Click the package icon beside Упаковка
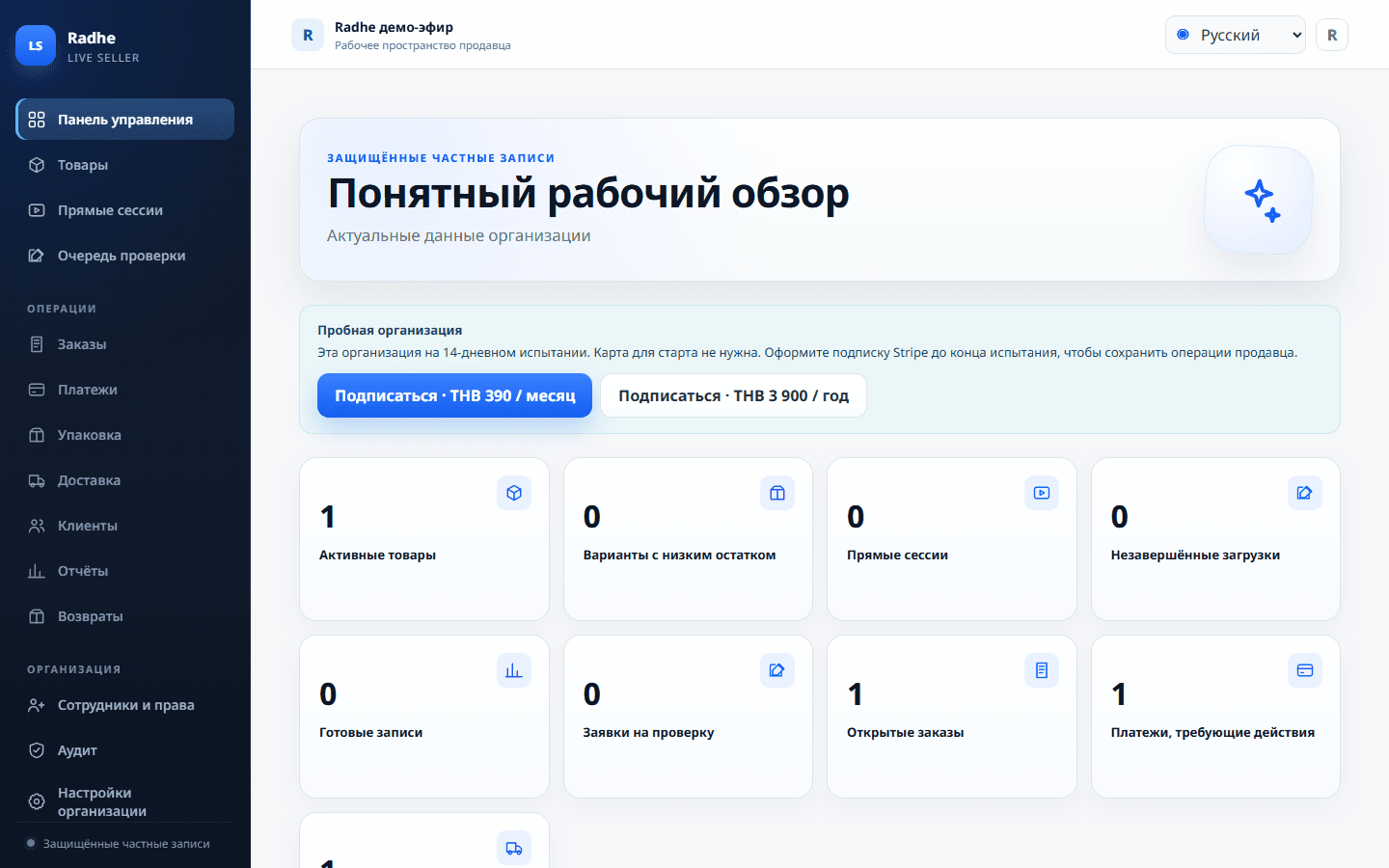 click(37, 435)
